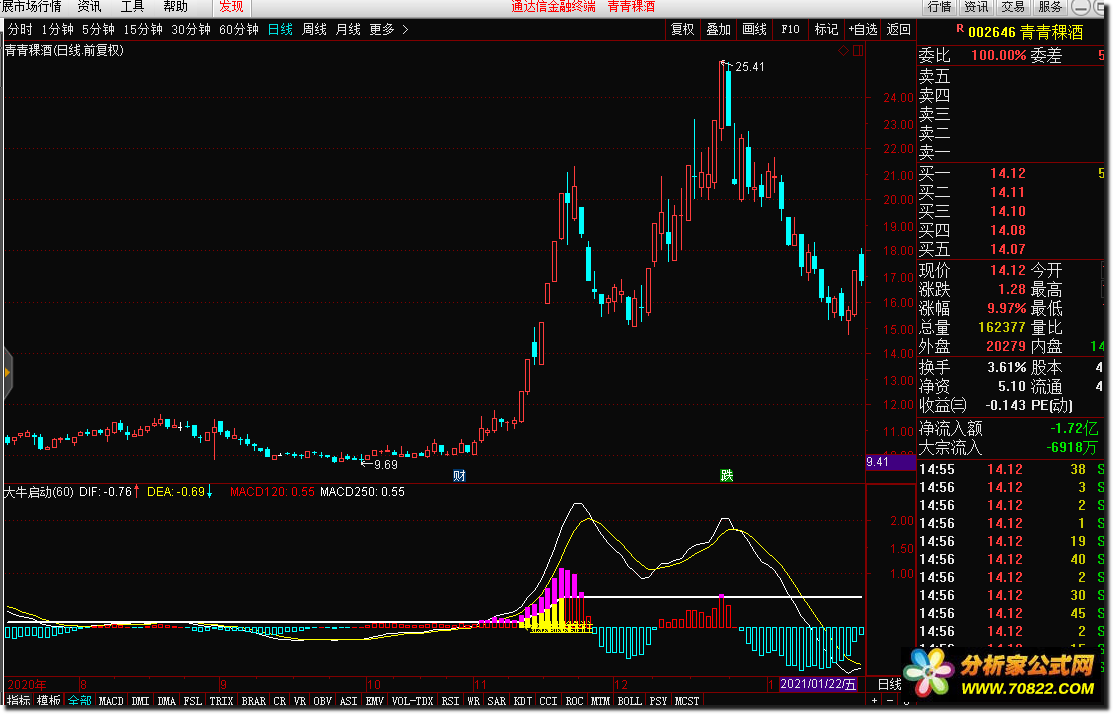Viewport: 1114px width, 714px height.
Task: Apply the KDT indicator
Action: pyautogui.click(x=523, y=701)
